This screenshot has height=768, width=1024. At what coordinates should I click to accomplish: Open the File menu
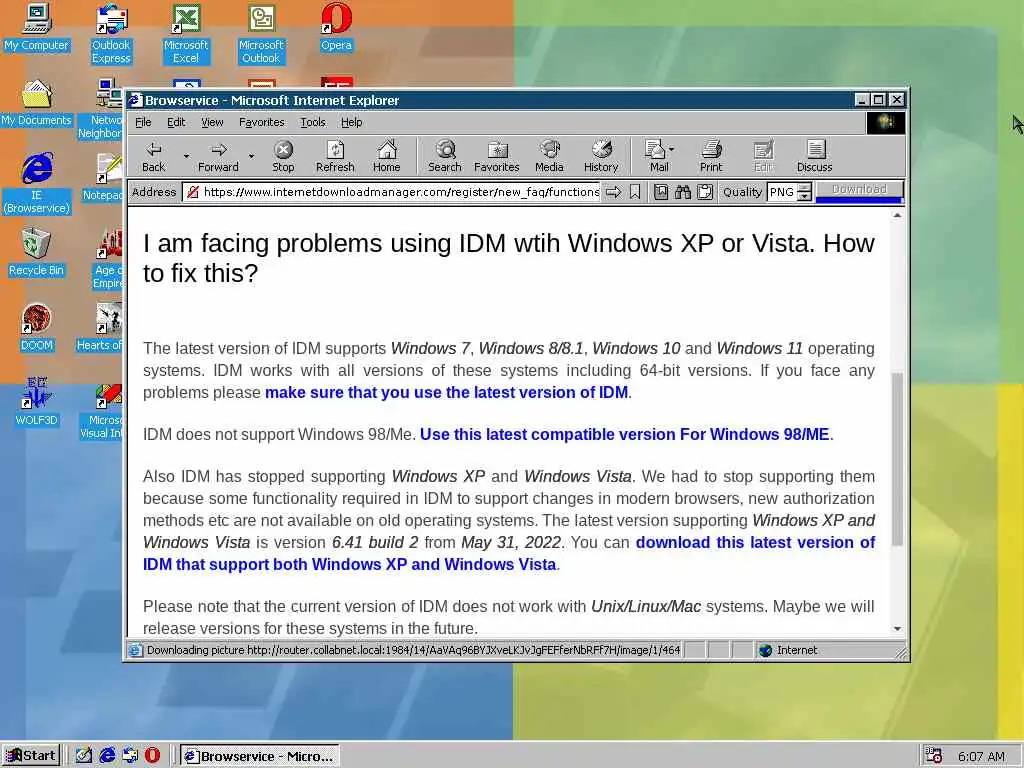pos(143,122)
